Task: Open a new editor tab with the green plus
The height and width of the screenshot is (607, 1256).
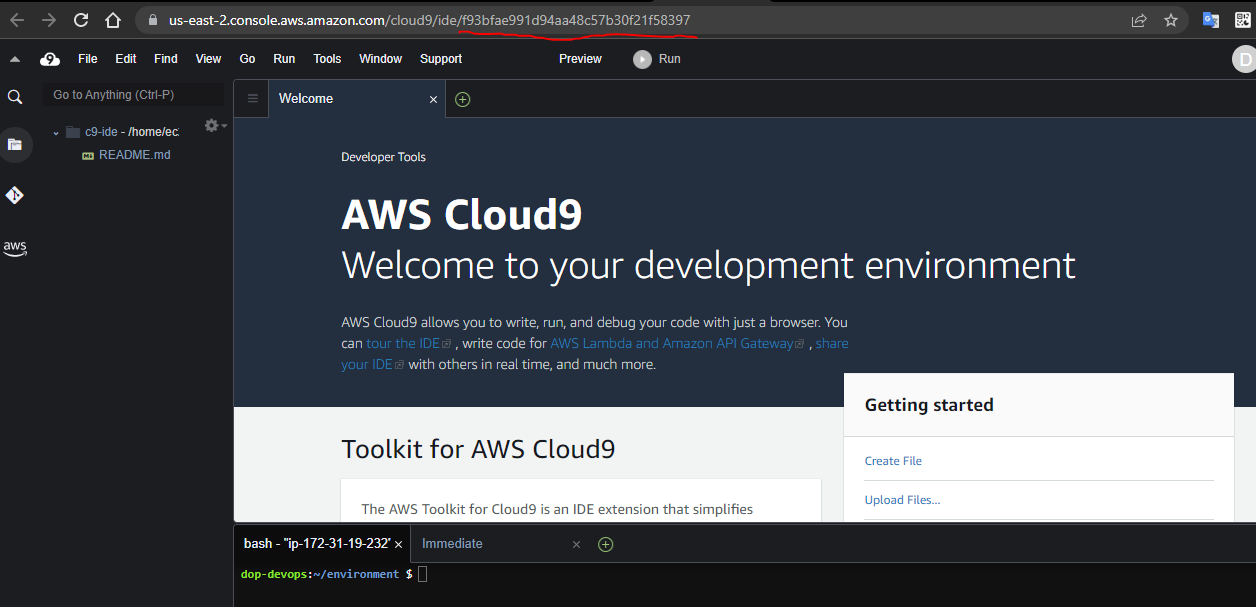Action: pyautogui.click(x=461, y=99)
